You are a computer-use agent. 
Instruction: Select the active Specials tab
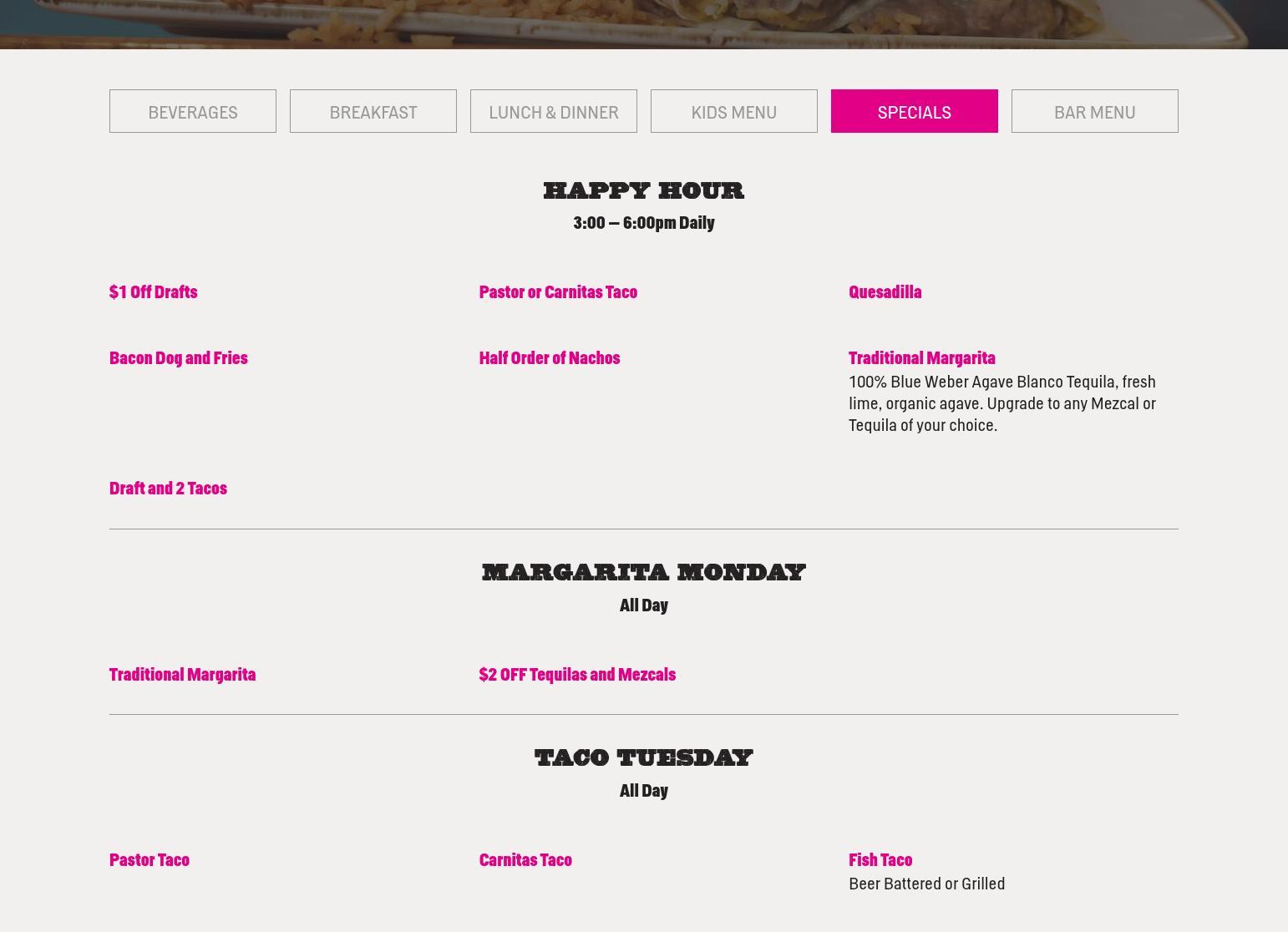point(915,111)
